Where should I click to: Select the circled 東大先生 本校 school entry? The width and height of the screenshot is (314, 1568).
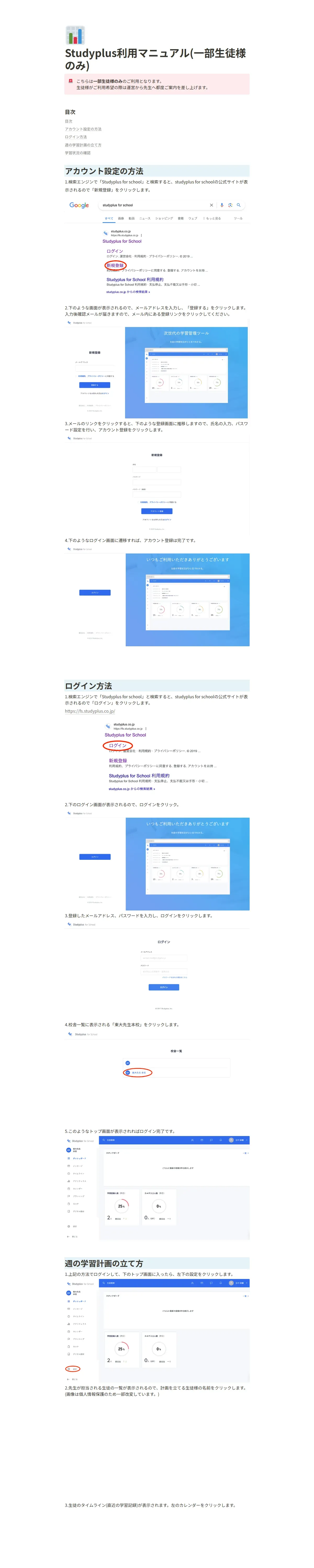click(x=138, y=1073)
